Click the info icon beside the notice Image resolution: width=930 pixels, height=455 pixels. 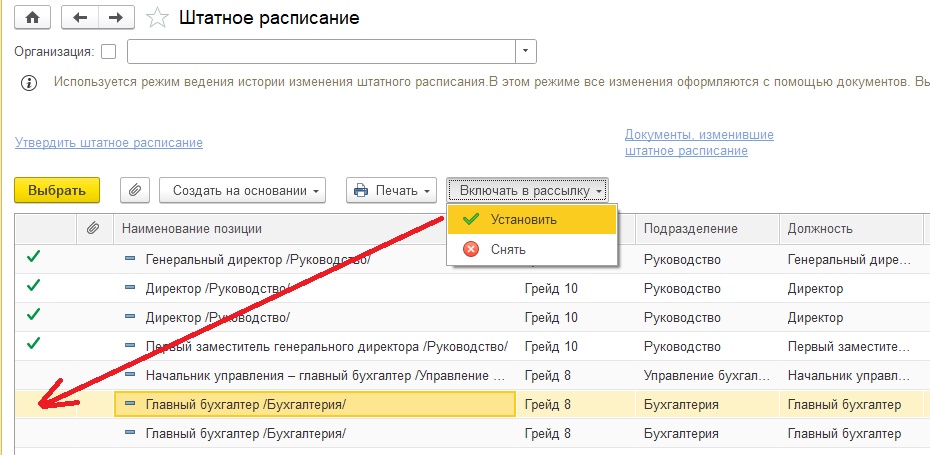[29, 82]
